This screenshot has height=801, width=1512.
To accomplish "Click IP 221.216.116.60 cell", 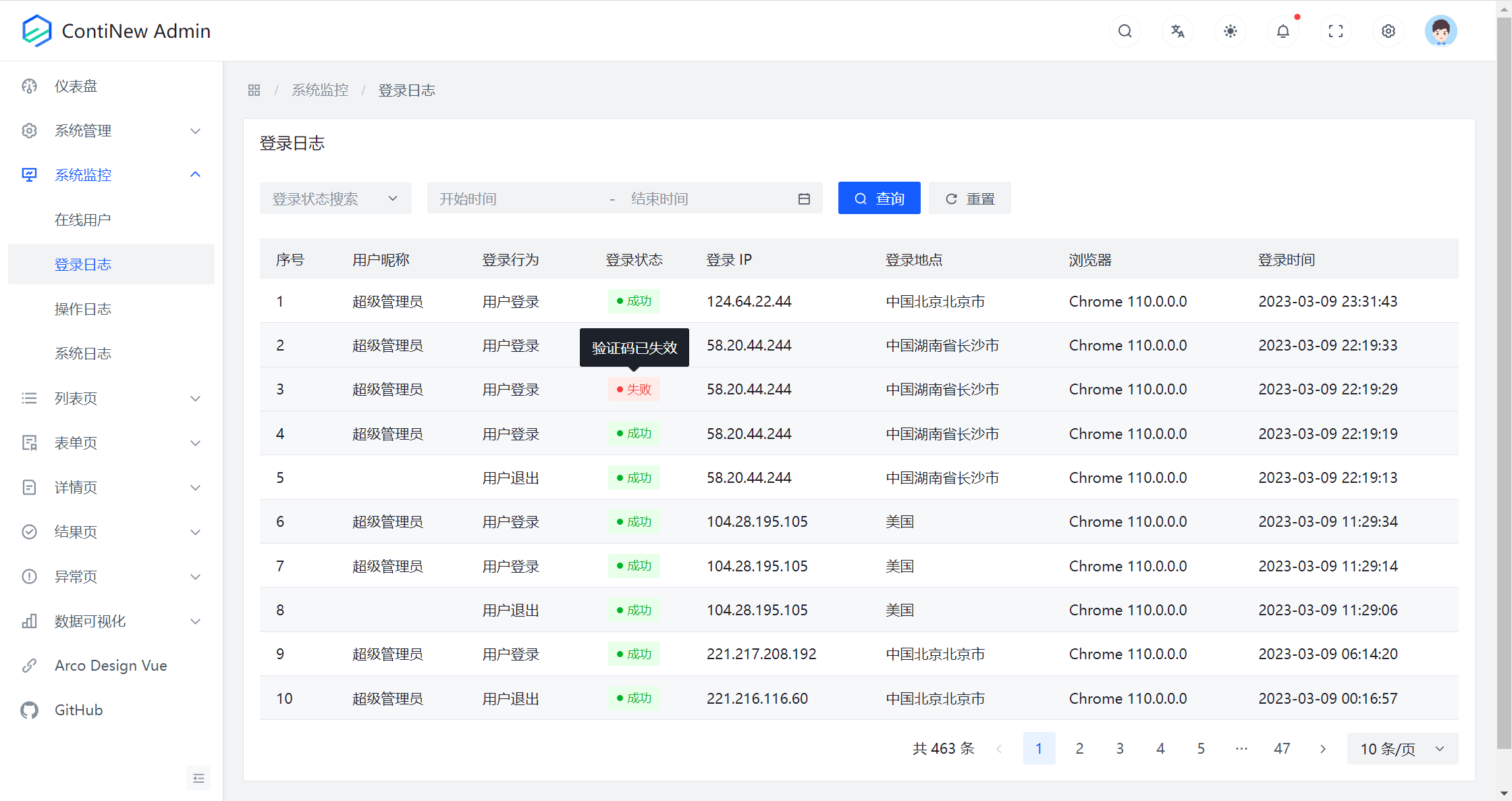I will [757, 698].
